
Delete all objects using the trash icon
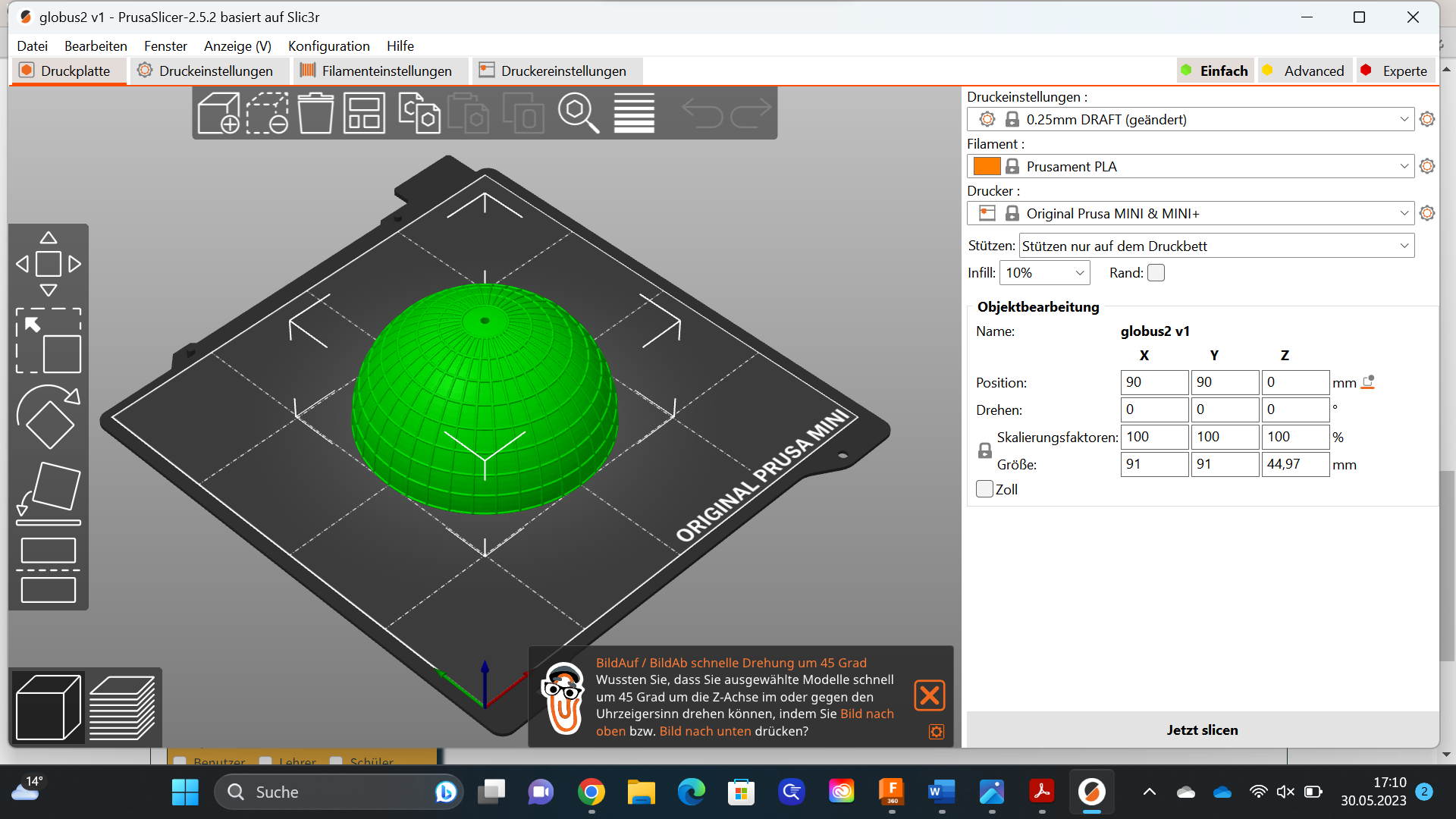coord(316,112)
